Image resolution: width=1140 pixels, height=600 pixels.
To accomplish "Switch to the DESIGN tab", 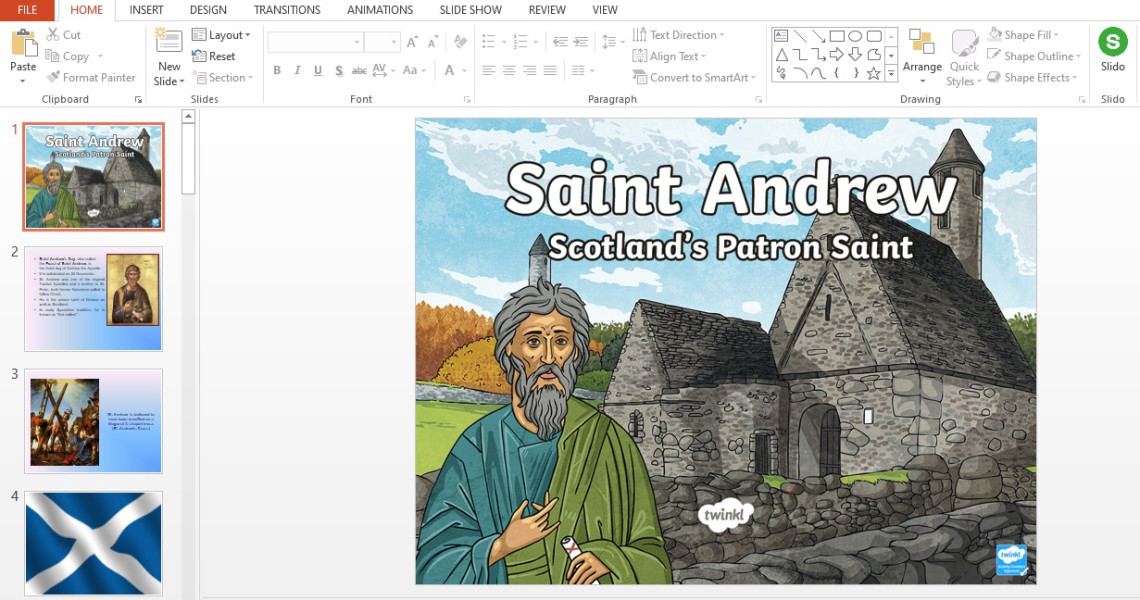I will pyautogui.click(x=208, y=9).
